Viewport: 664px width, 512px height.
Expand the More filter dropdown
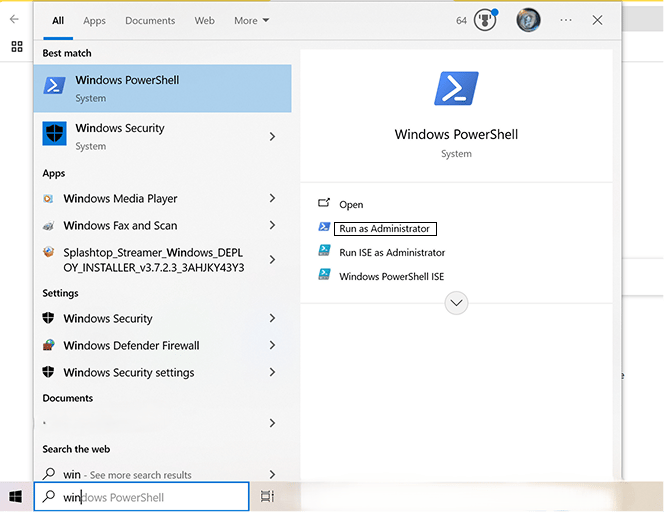click(252, 20)
